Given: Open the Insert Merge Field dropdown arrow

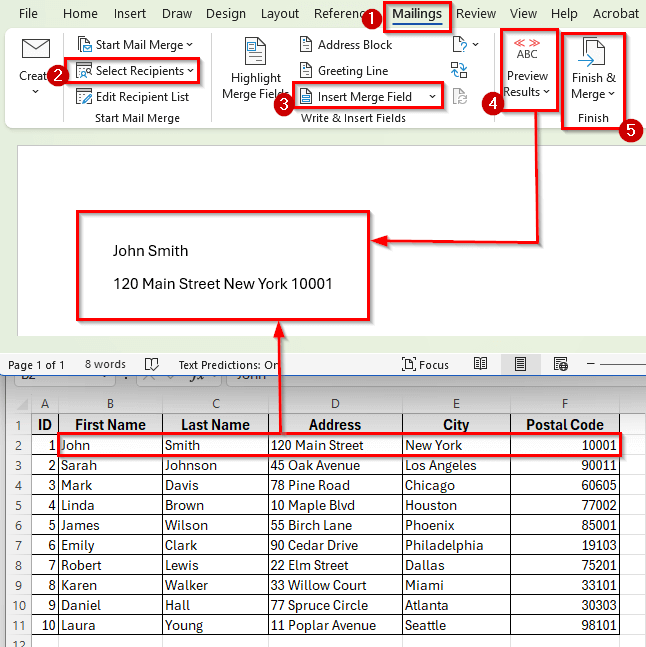Looking at the screenshot, I should pos(432,97).
